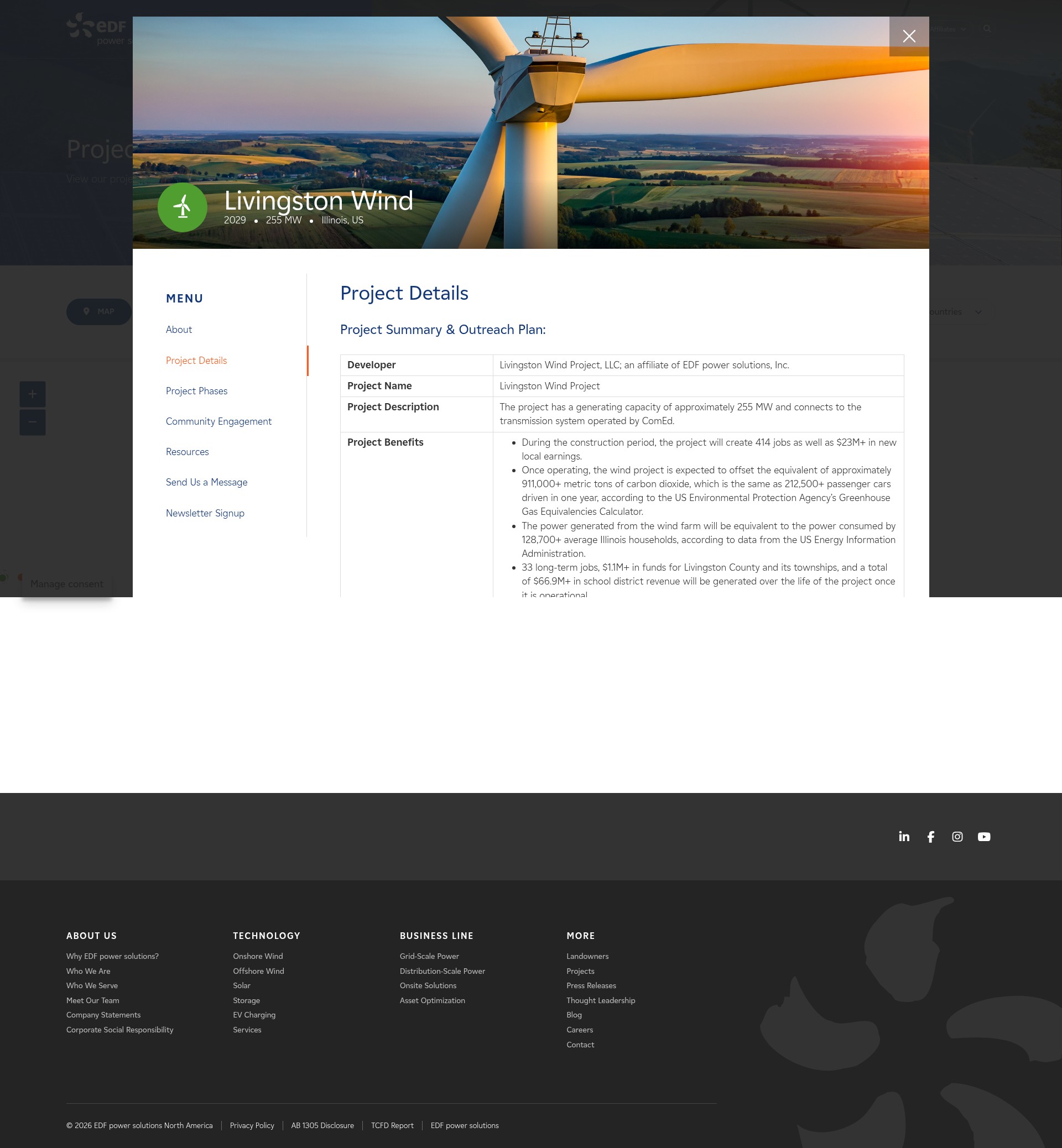Open Contact footer link

click(580, 1045)
